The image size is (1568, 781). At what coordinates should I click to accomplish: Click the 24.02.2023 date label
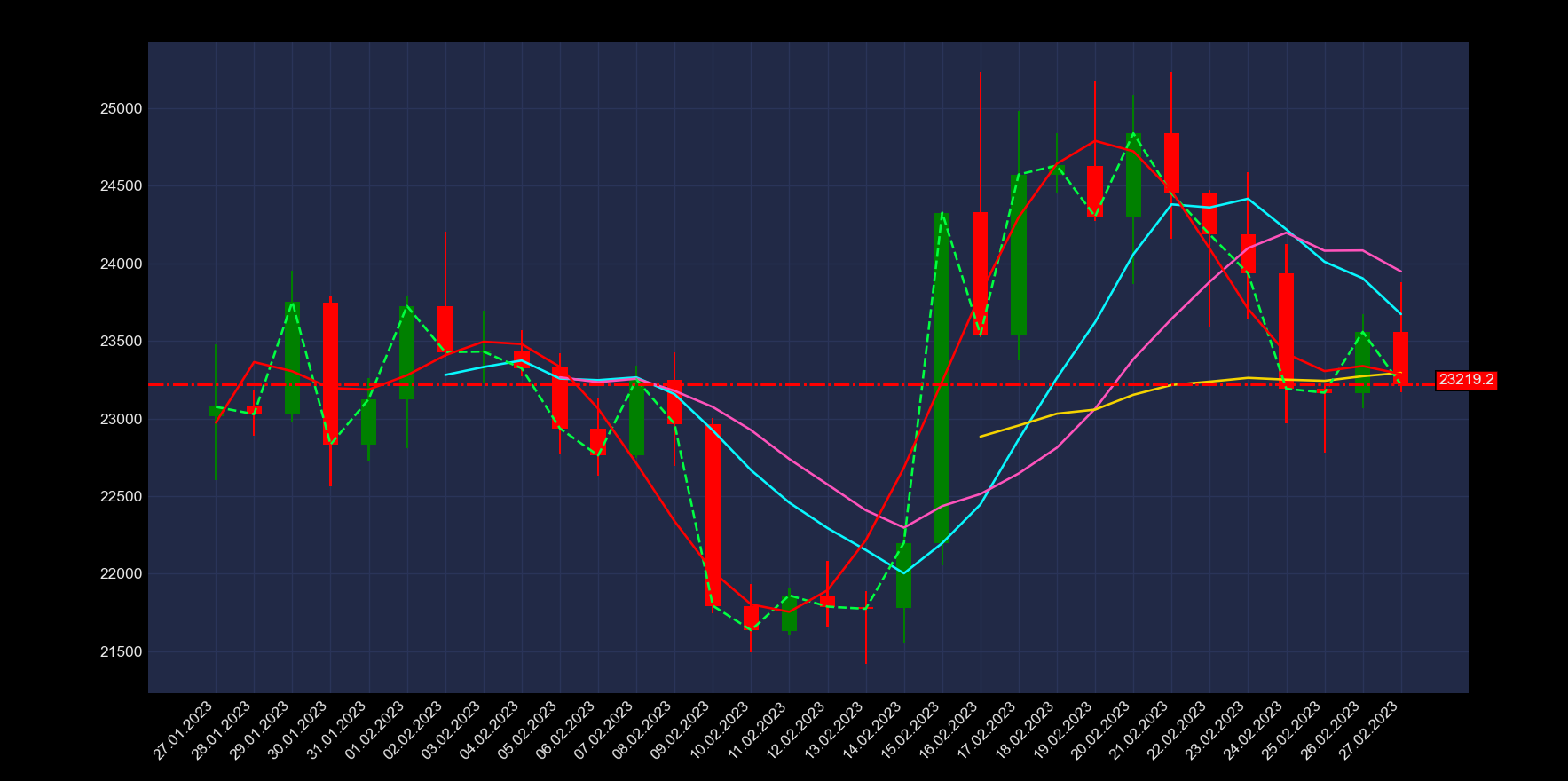1254,730
